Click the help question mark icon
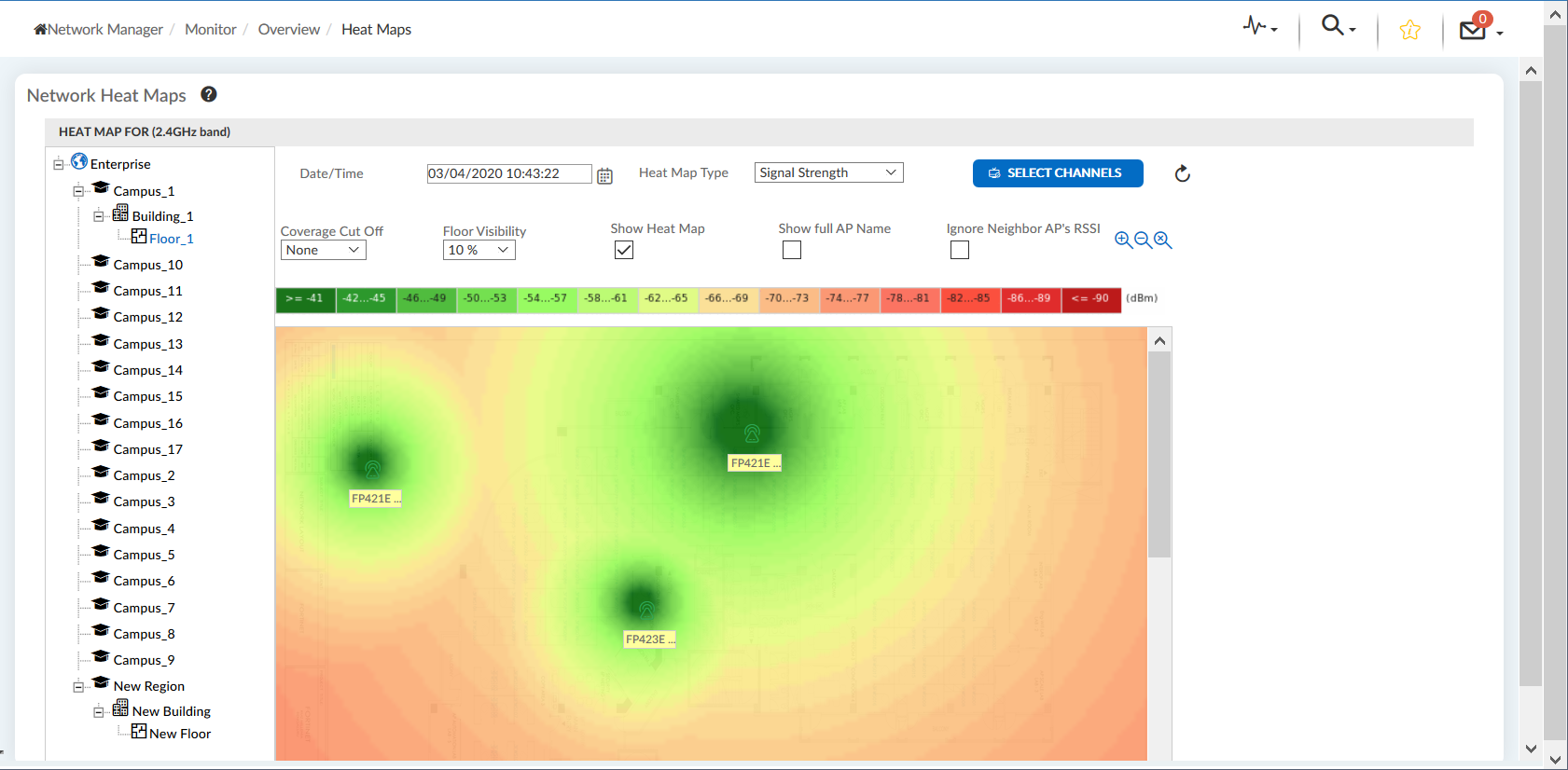Viewport: 1568px width, 770px height. [209, 94]
